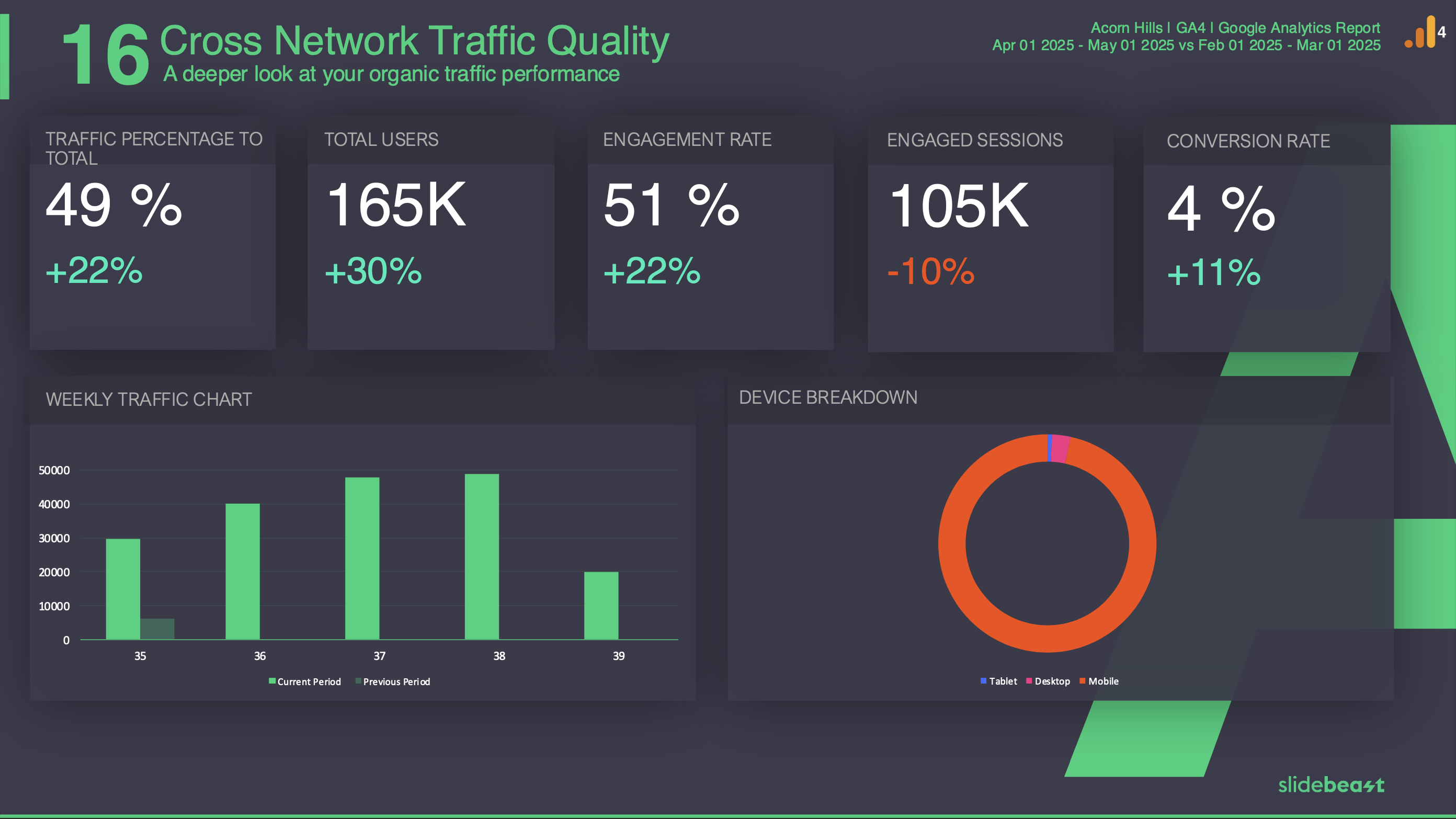1456x819 pixels.
Task: Click the +22% change under traffic percentage
Action: (x=94, y=270)
